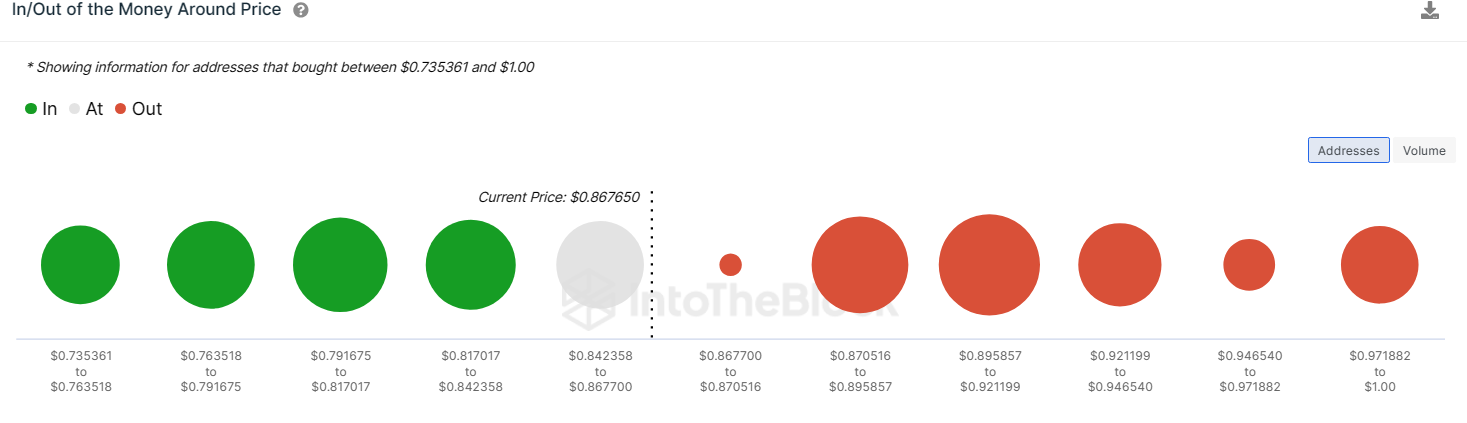Click the green bubble above $0.735361 range
Screen dimensions: 1467x423
pos(80,265)
